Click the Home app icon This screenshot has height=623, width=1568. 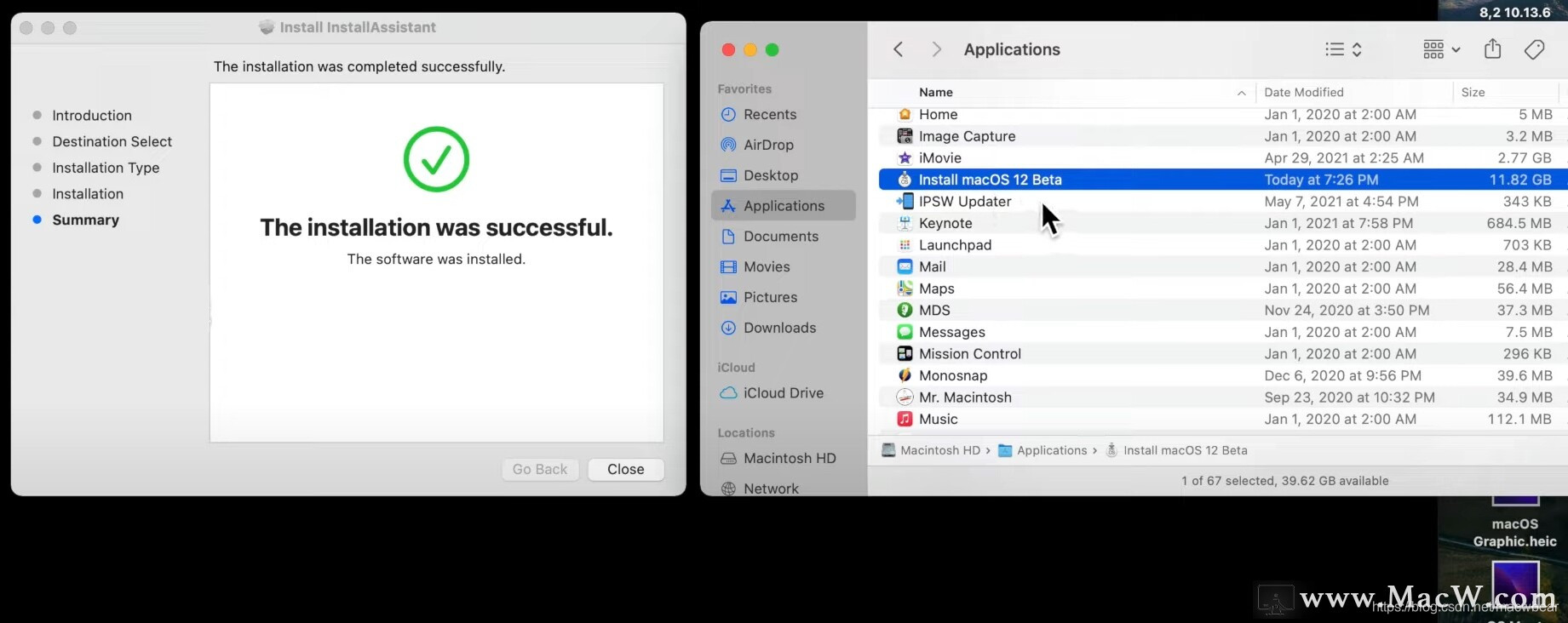(905, 114)
